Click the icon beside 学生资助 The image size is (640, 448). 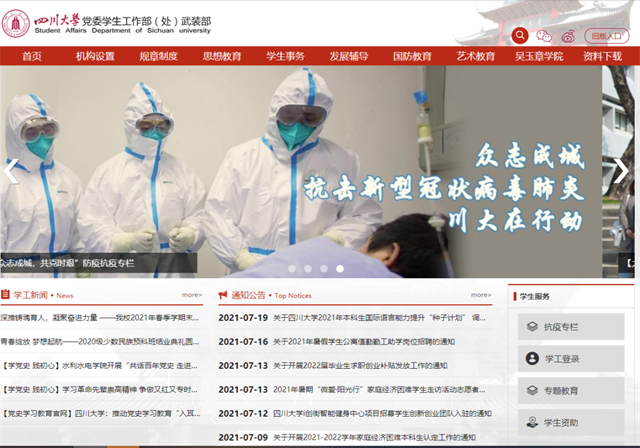pos(532,422)
